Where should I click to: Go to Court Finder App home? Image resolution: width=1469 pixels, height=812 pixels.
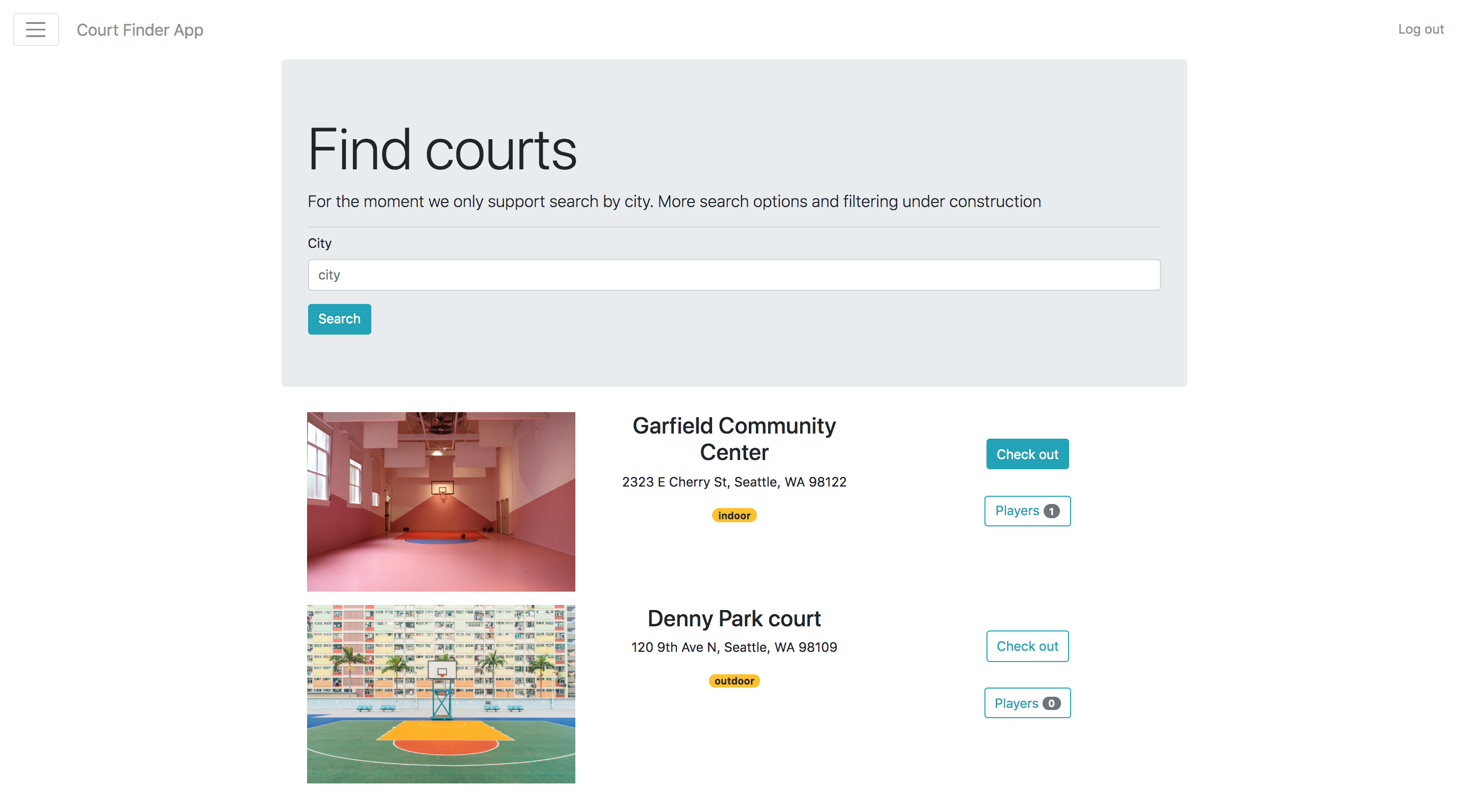click(x=140, y=30)
